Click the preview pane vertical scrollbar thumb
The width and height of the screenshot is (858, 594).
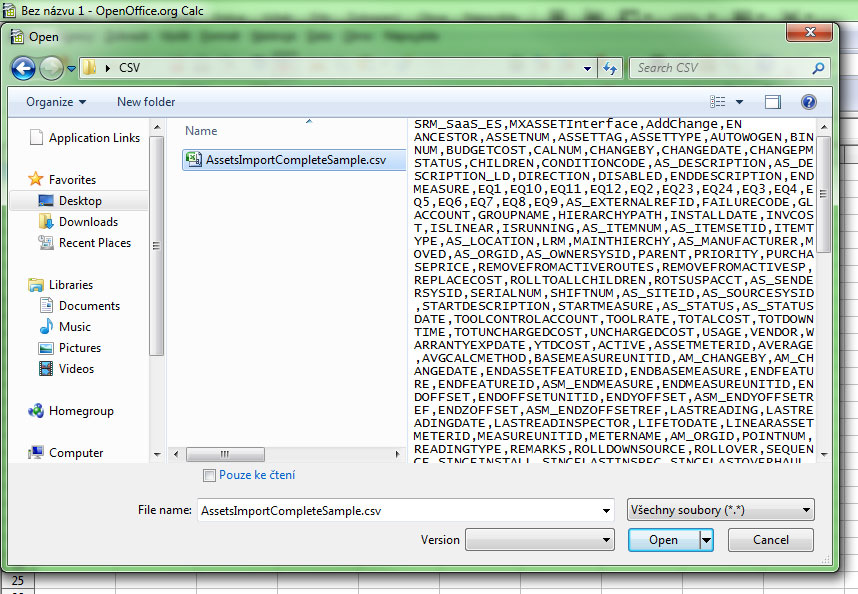(824, 194)
